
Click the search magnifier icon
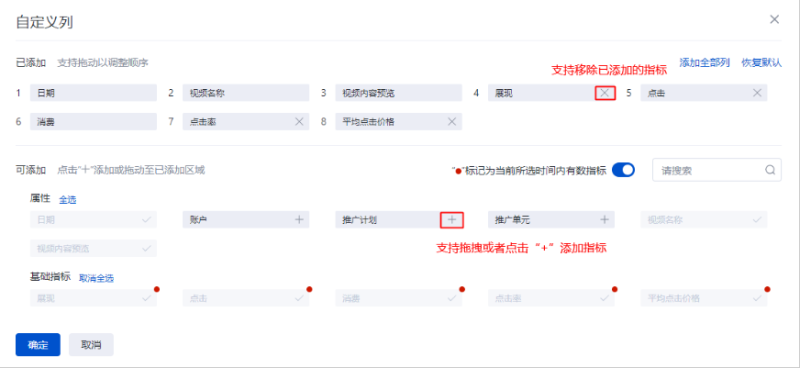point(770,170)
